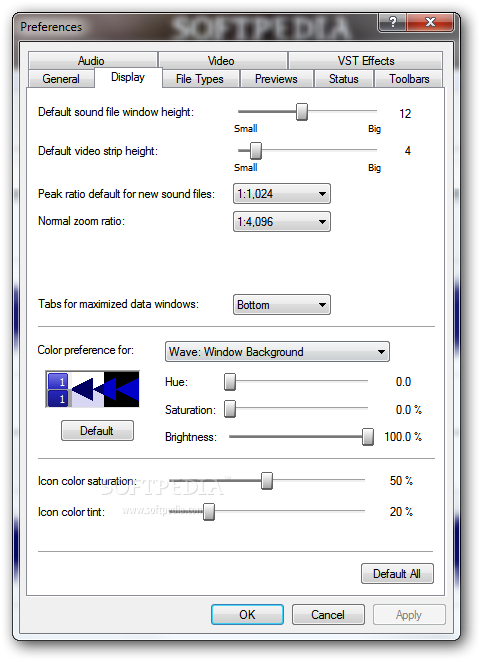The width and height of the screenshot is (481, 661).
Task: Expand the Tabs for maximized data windows dropdown
Action: tap(282, 305)
